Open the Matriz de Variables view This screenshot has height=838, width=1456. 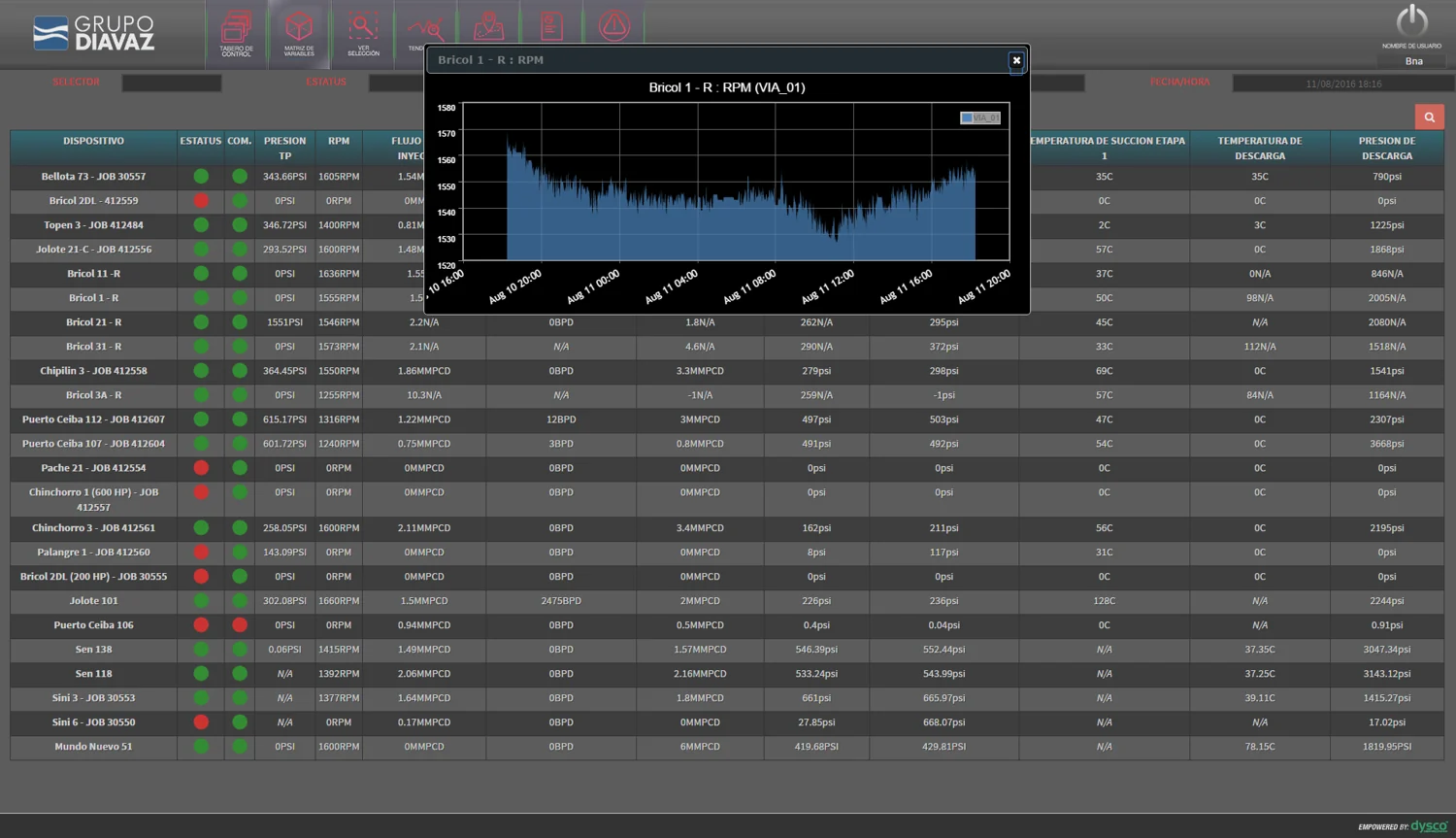pyautogui.click(x=299, y=33)
